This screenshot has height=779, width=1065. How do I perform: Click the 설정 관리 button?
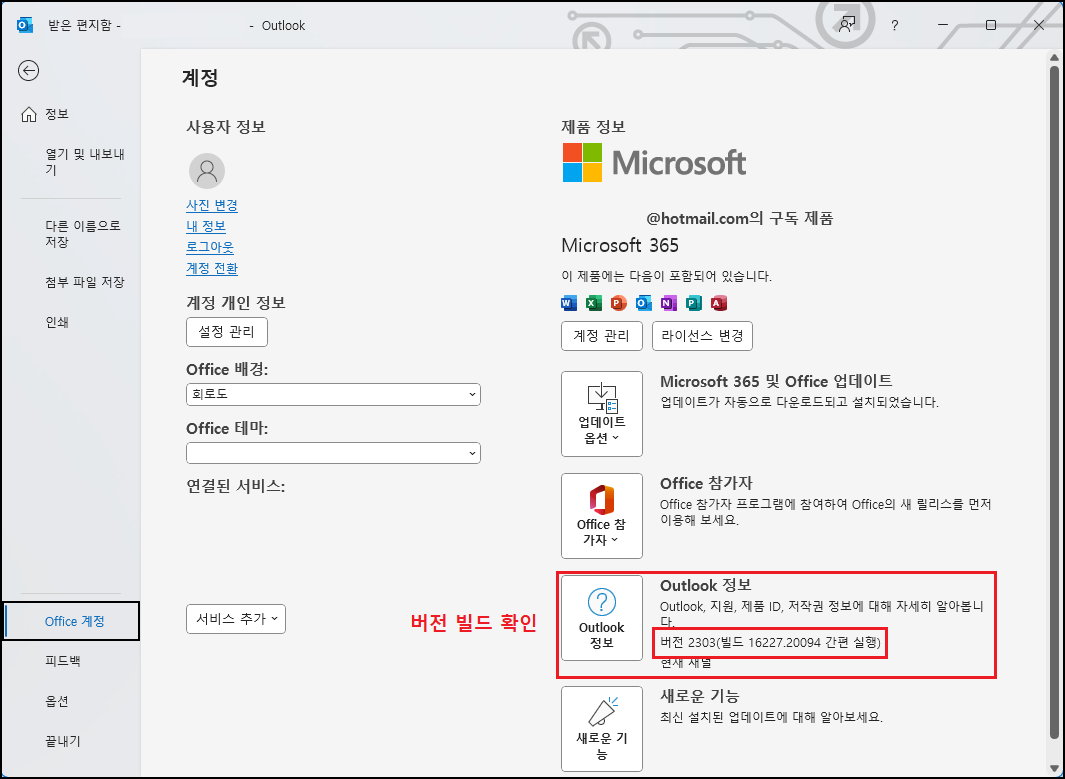click(227, 332)
